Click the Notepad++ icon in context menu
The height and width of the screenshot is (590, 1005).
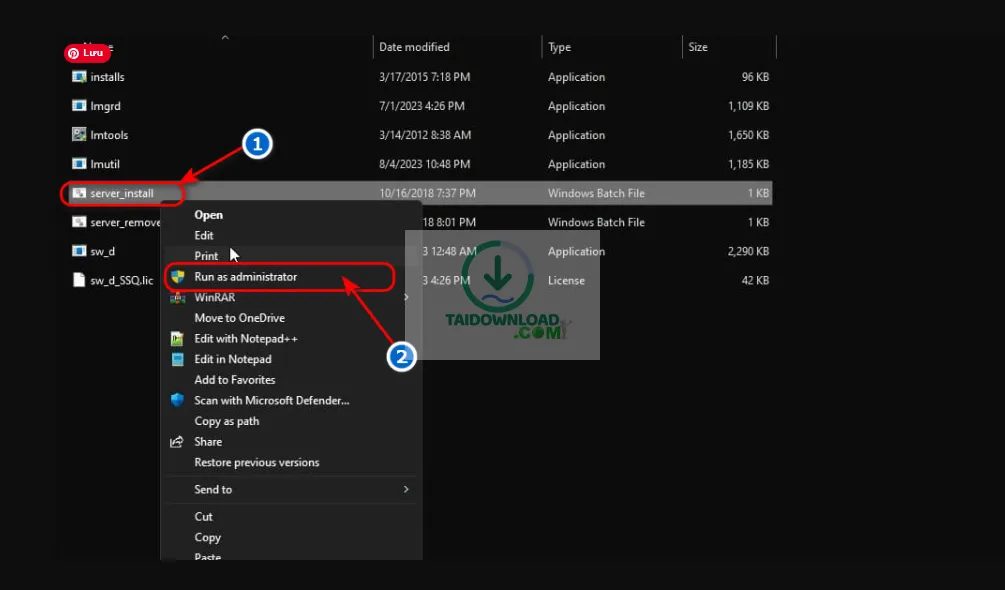(178, 339)
